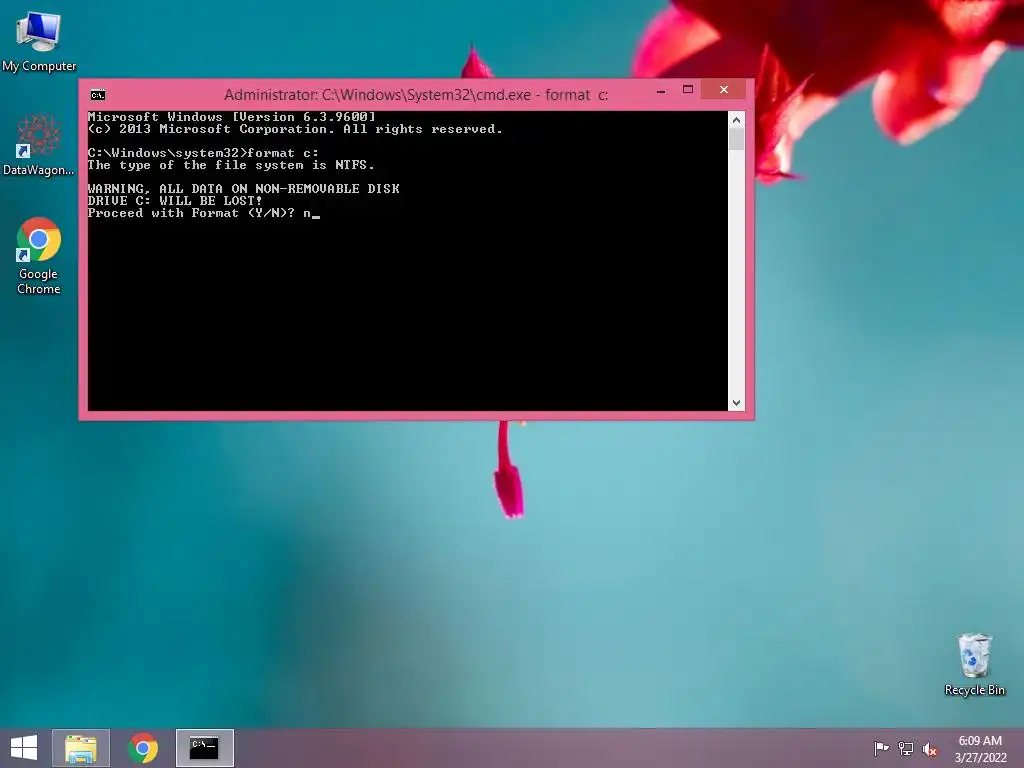Show the clock and date flyout
The width and height of the screenshot is (1024, 768).
(x=980, y=749)
